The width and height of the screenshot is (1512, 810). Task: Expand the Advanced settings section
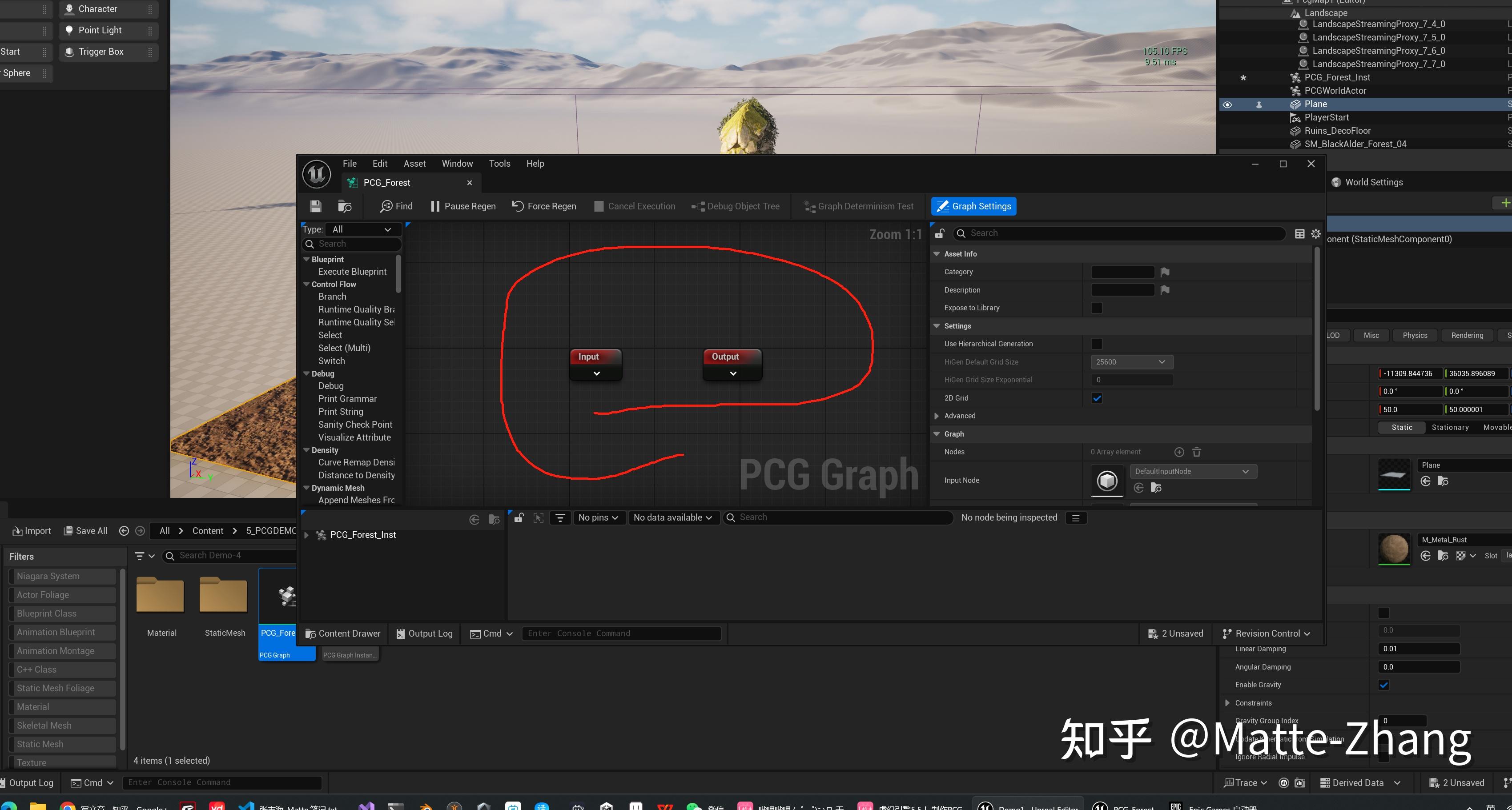click(x=936, y=416)
